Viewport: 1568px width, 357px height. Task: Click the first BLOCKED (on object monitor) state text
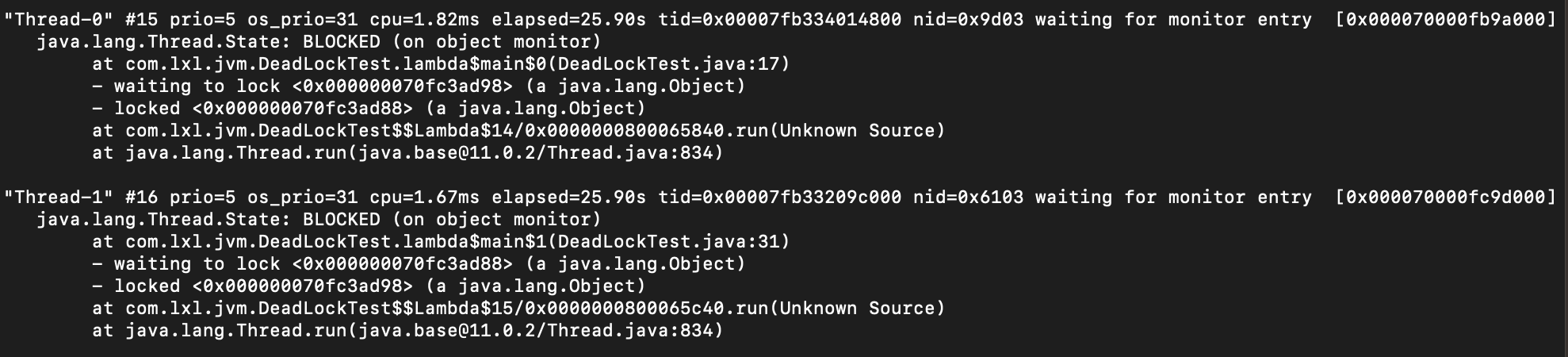pyautogui.click(x=452, y=41)
